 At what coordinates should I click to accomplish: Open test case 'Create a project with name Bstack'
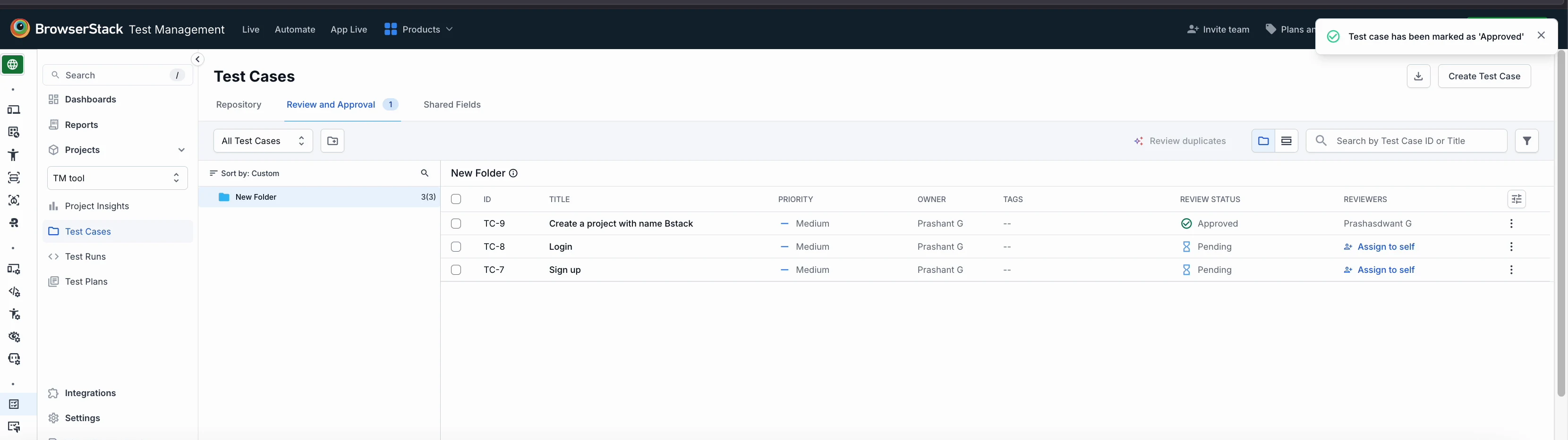click(x=621, y=223)
